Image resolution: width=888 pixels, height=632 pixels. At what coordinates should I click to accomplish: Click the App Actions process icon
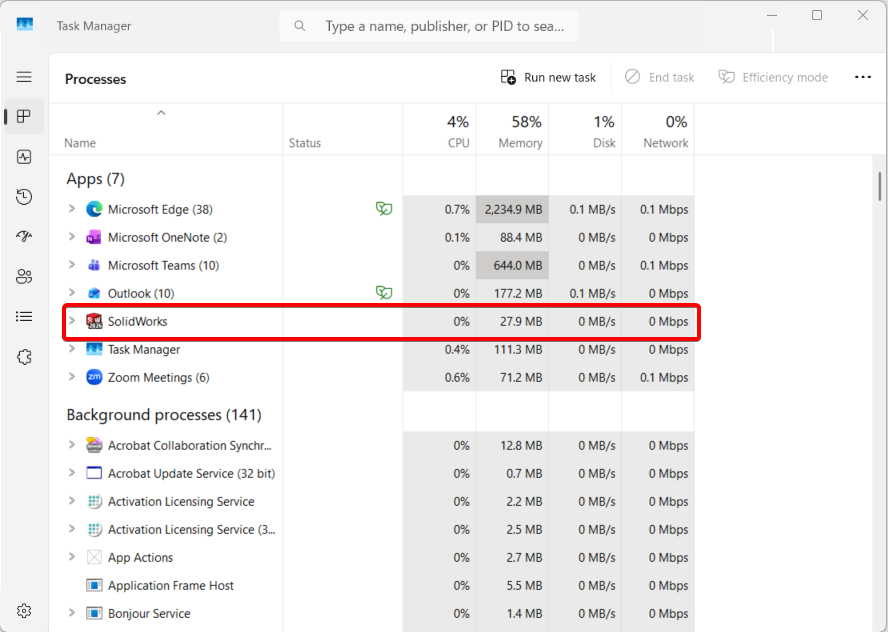coord(94,557)
